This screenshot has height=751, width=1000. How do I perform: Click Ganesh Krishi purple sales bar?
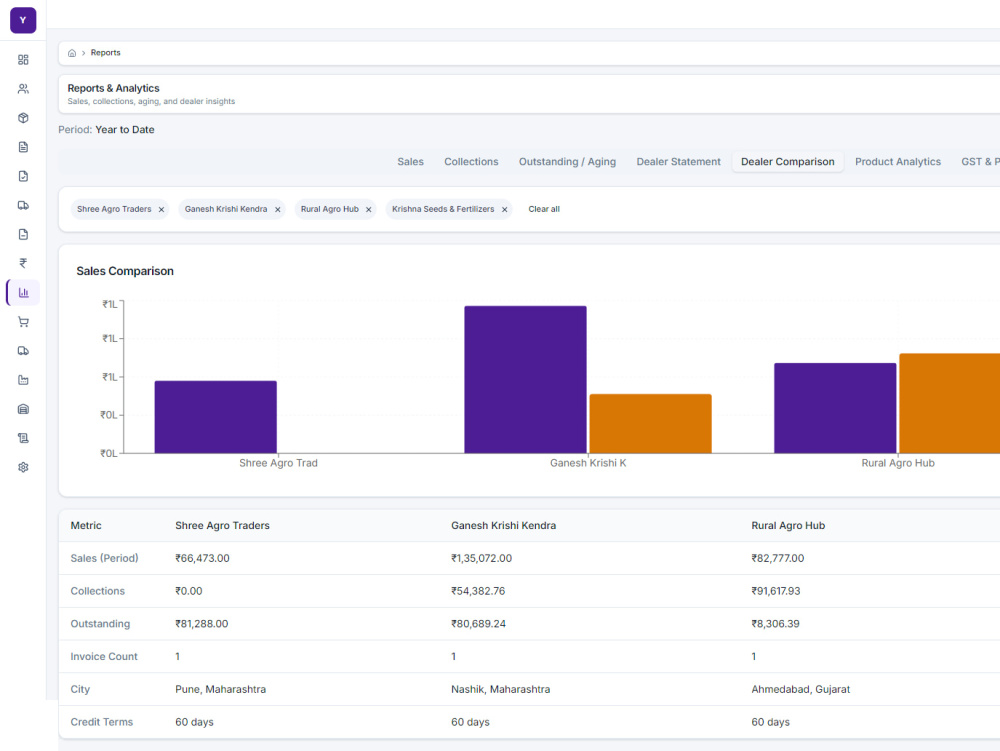526,380
